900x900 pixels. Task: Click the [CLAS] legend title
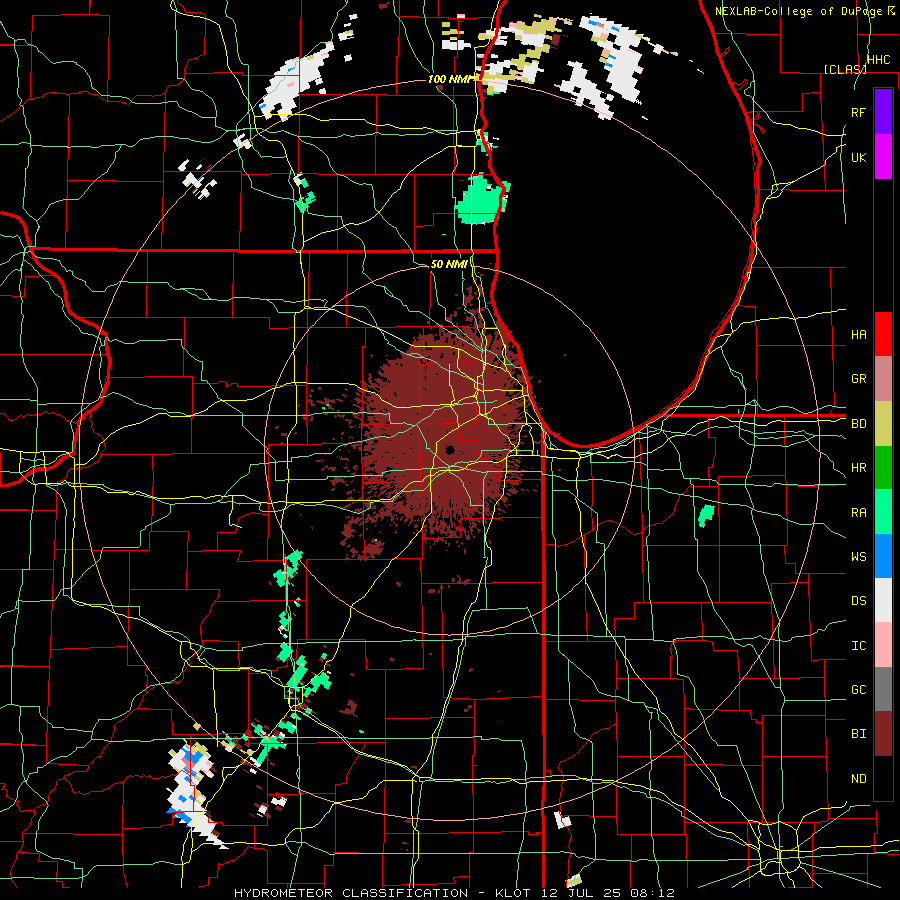[x=845, y=69]
